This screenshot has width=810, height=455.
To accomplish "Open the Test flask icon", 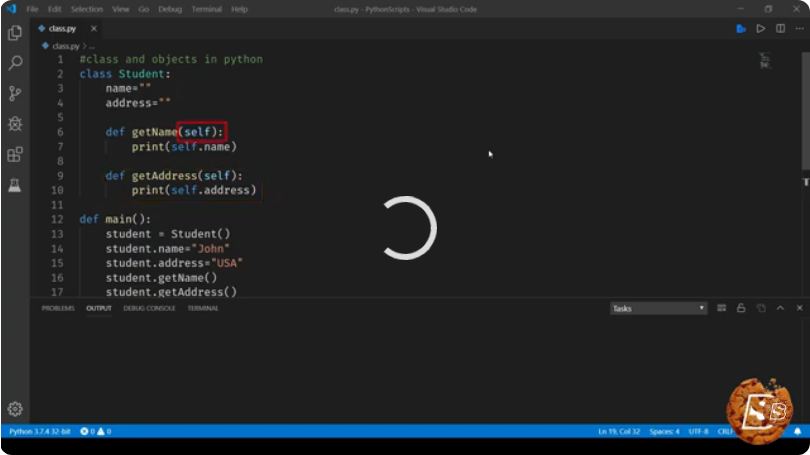I will click(15, 185).
